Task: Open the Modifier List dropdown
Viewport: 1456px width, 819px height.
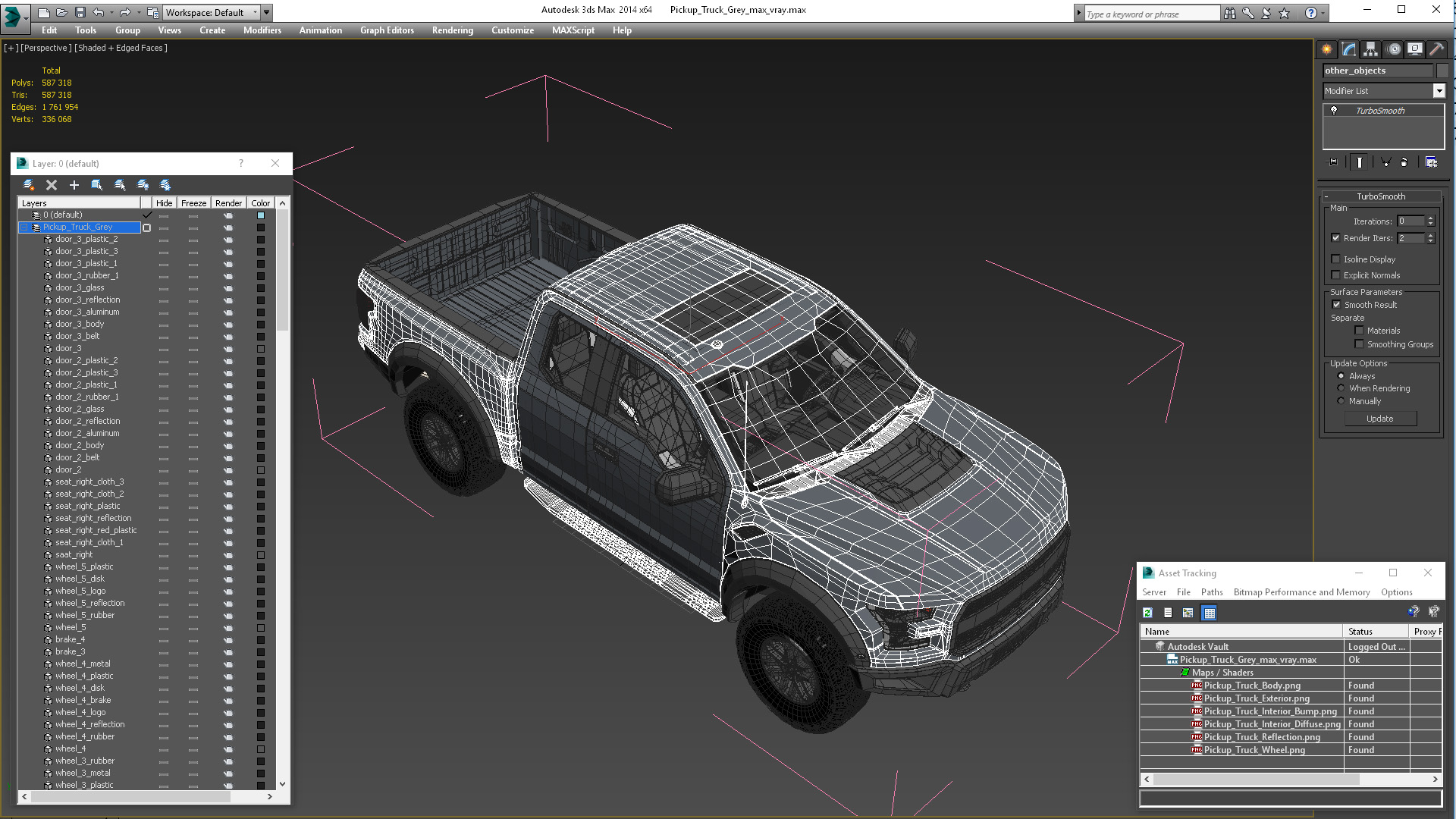Action: [x=1439, y=91]
